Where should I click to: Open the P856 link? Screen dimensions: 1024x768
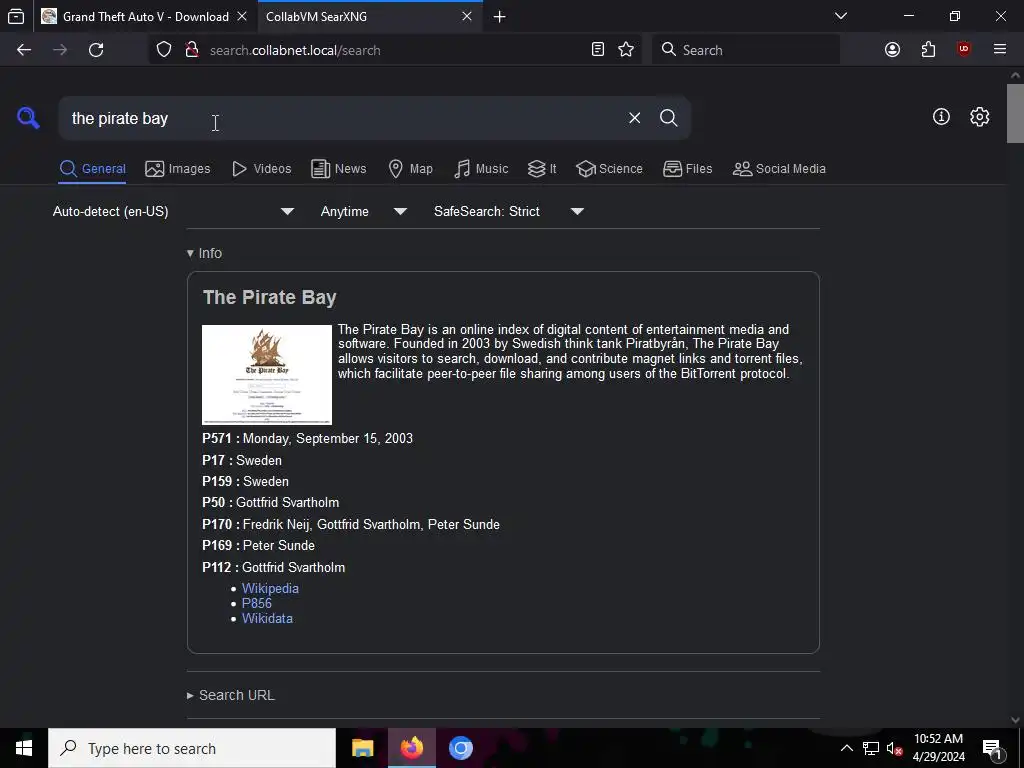click(257, 603)
